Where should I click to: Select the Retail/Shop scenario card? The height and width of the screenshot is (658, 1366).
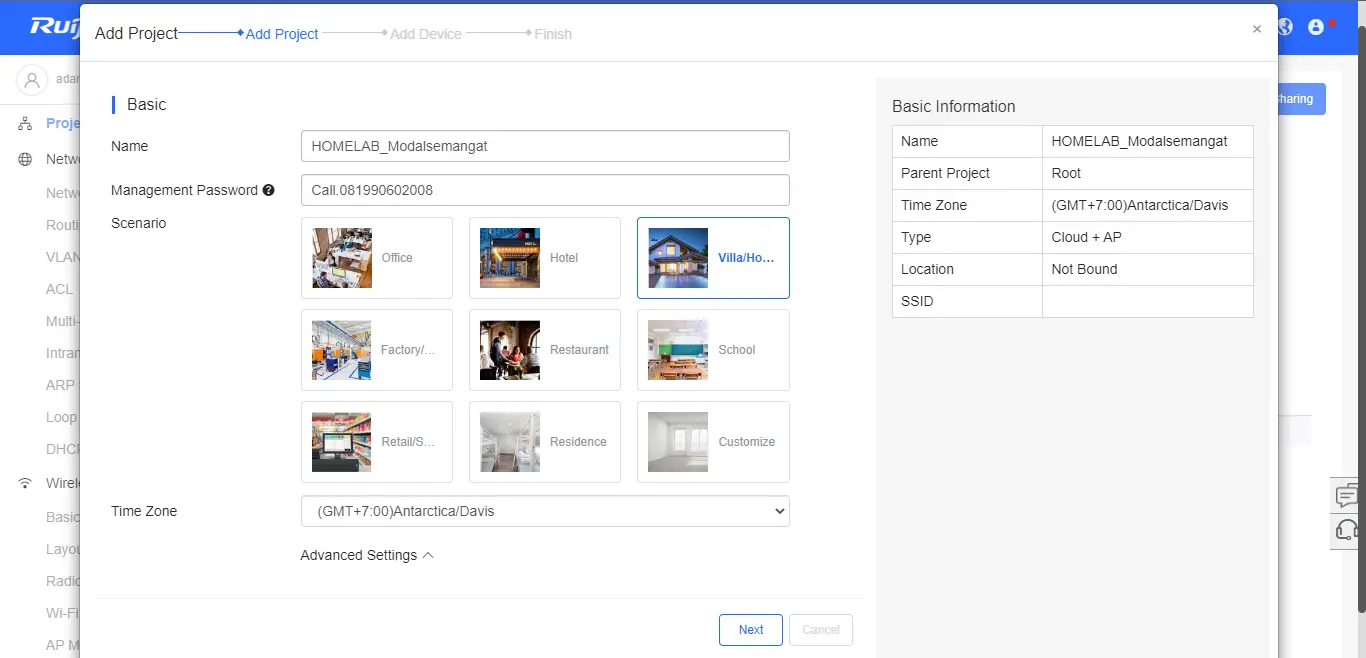(x=377, y=442)
